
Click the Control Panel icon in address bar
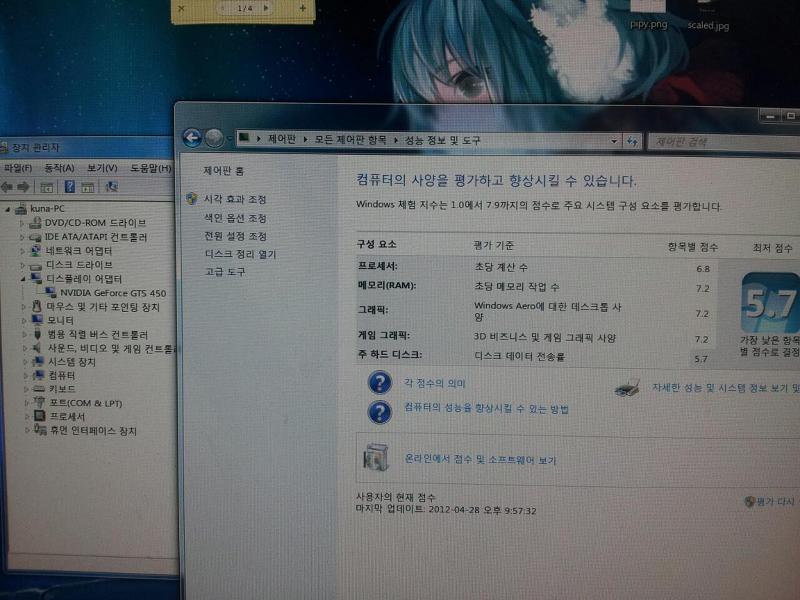(244, 138)
